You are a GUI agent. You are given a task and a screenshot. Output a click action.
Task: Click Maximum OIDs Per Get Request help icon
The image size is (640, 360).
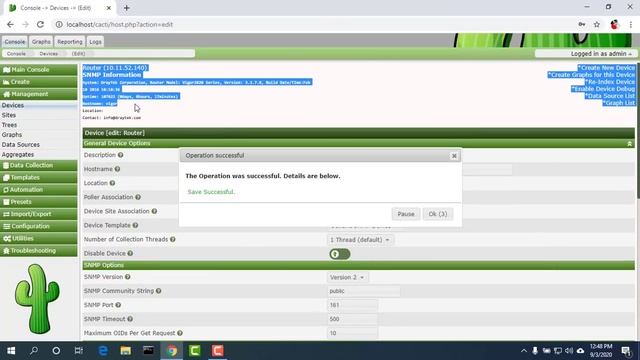click(180, 333)
